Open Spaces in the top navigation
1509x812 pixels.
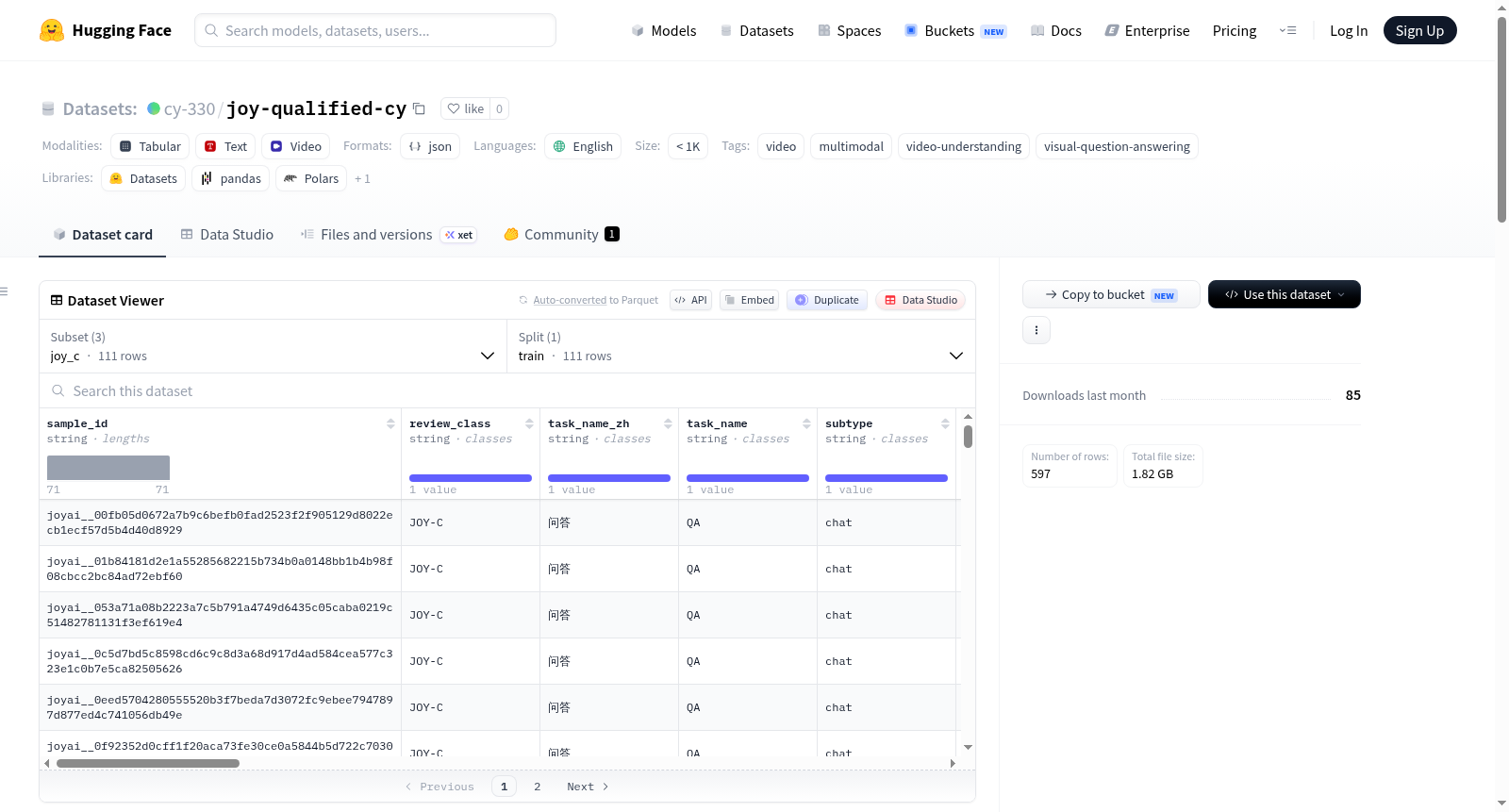pos(849,30)
